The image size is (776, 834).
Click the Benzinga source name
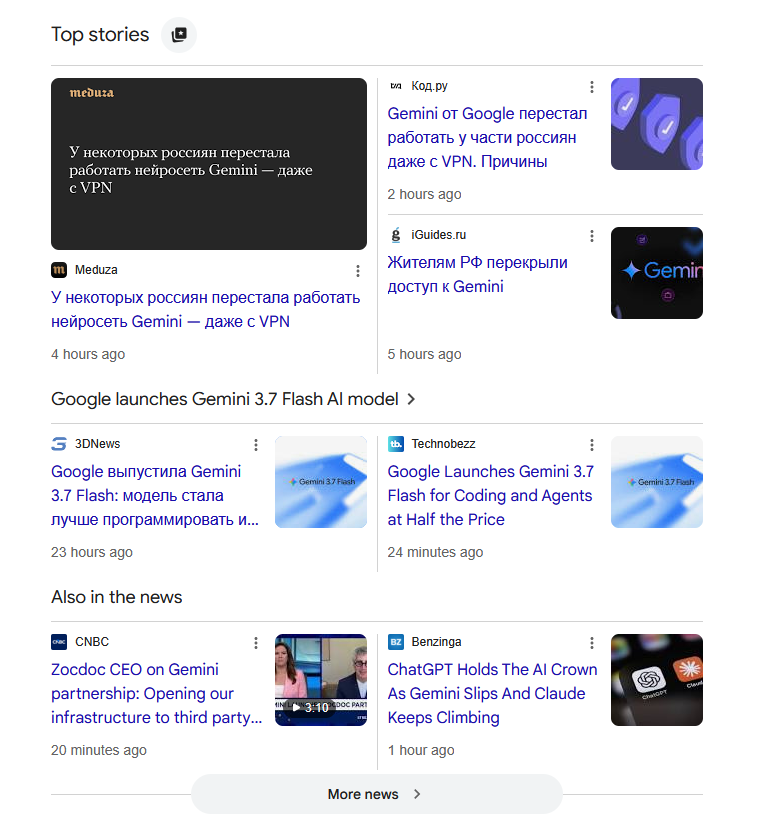click(x=437, y=642)
